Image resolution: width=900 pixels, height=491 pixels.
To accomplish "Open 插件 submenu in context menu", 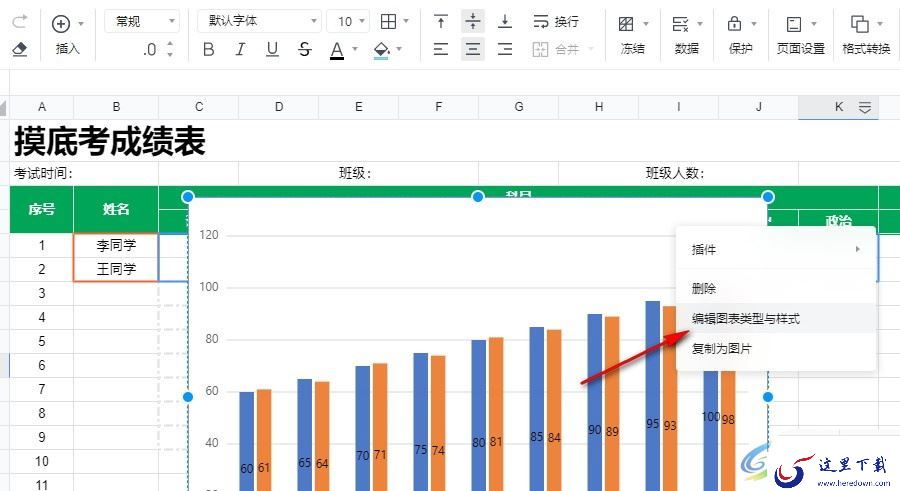I will pos(776,249).
